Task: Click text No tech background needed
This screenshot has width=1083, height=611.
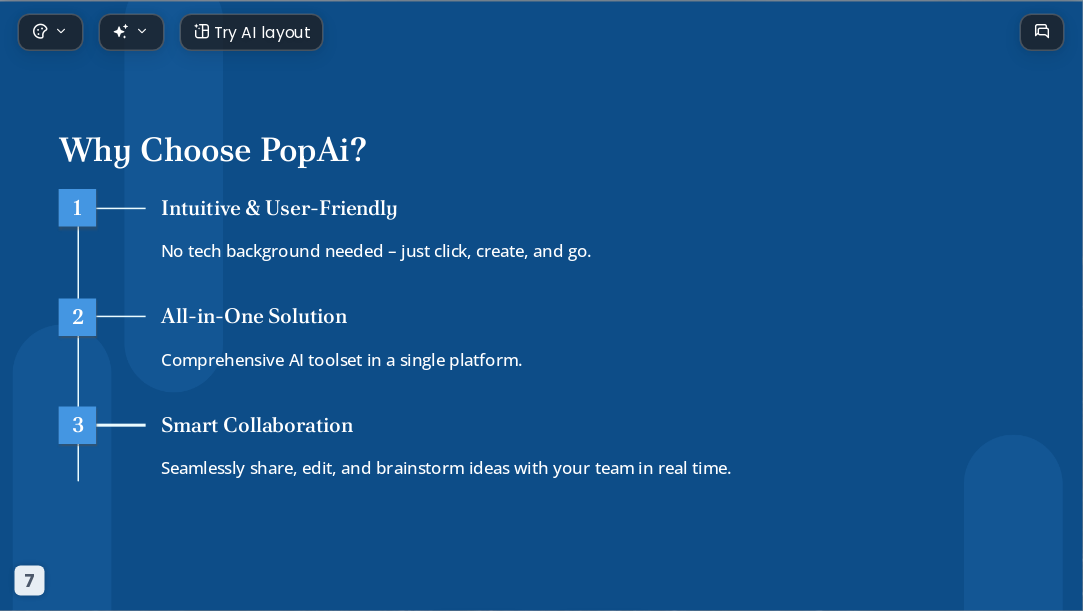Action: [x=272, y=251]
